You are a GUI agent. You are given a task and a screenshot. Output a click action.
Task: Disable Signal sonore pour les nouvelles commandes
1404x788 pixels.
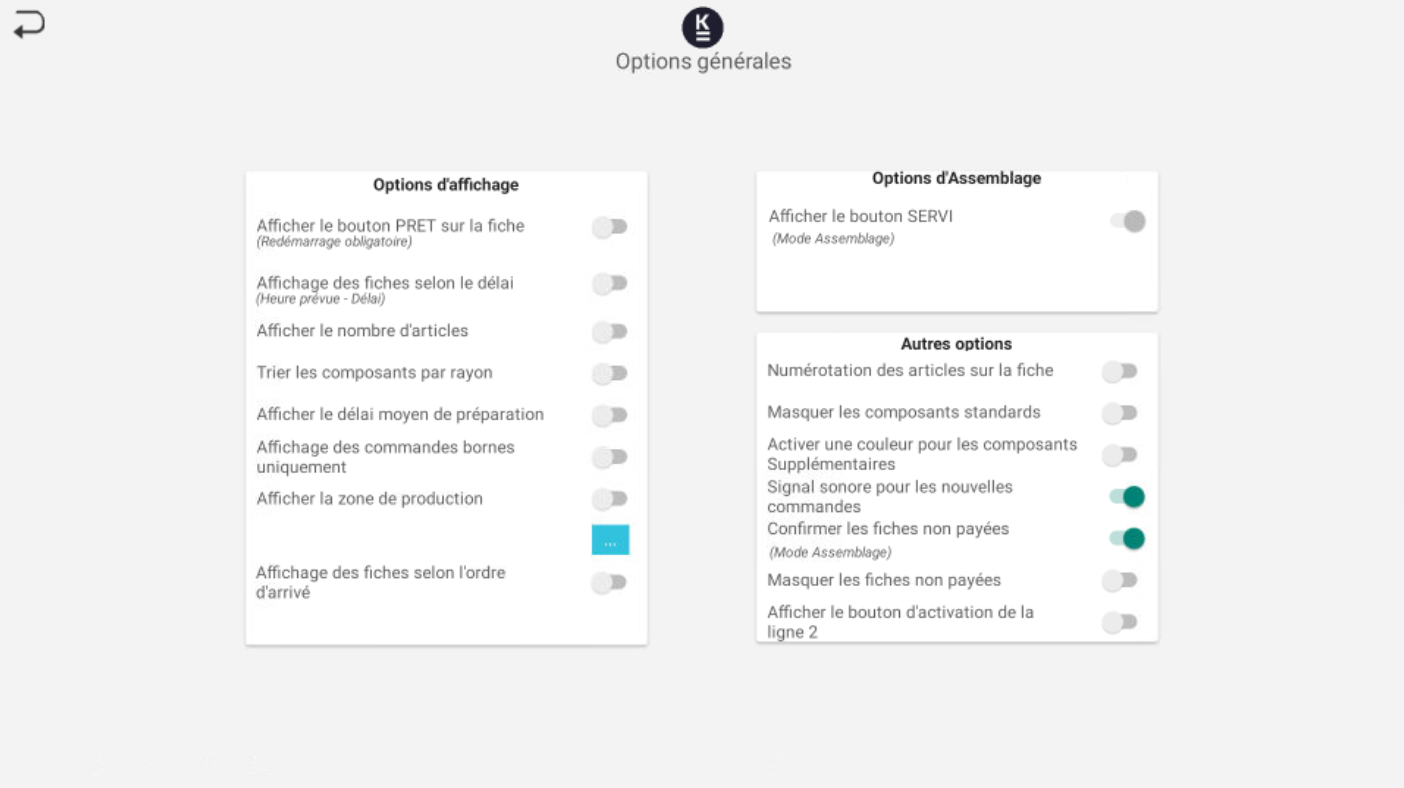(x=1127, y=497)
